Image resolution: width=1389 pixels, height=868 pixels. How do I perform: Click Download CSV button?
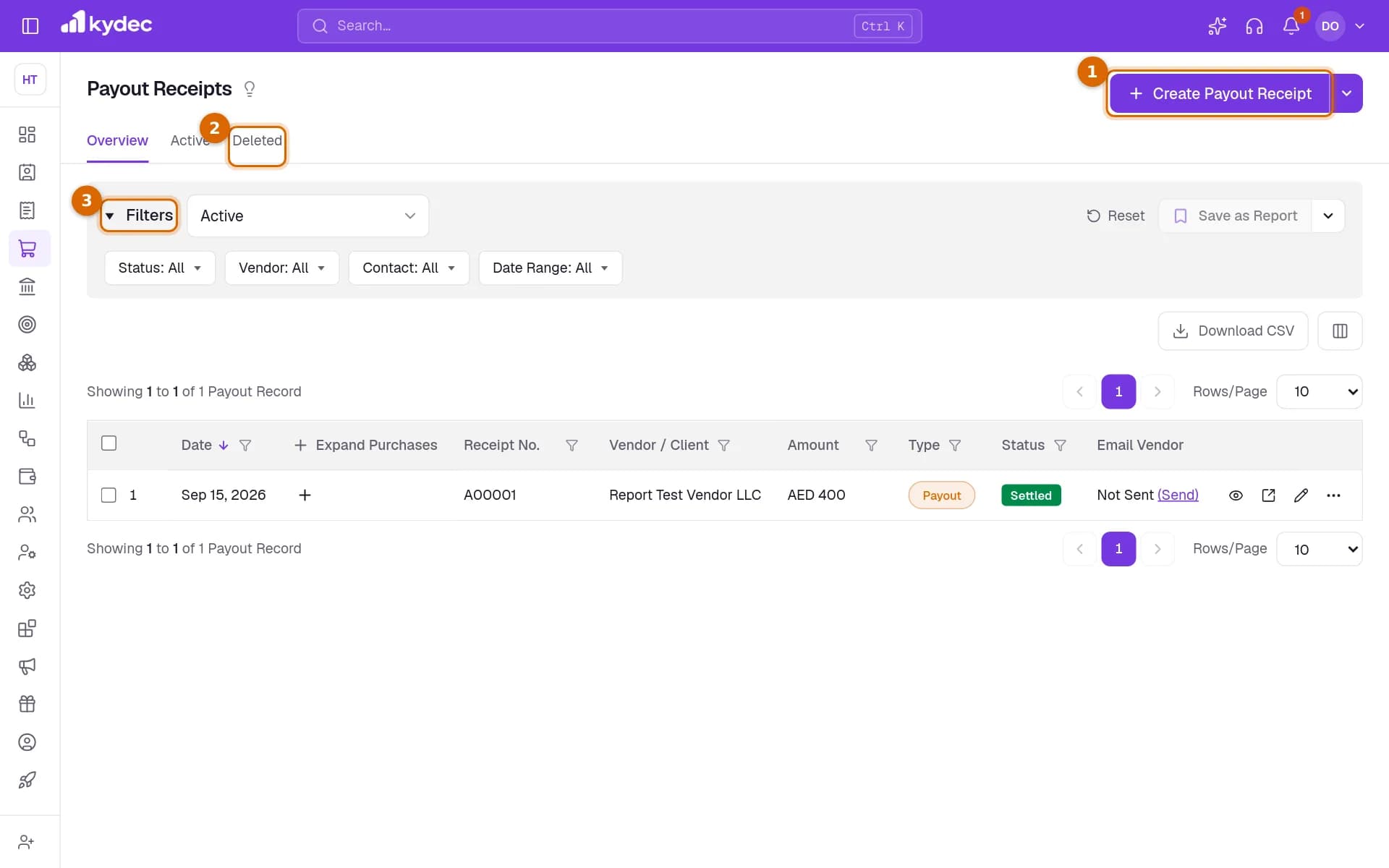[x=1233, y=331]
